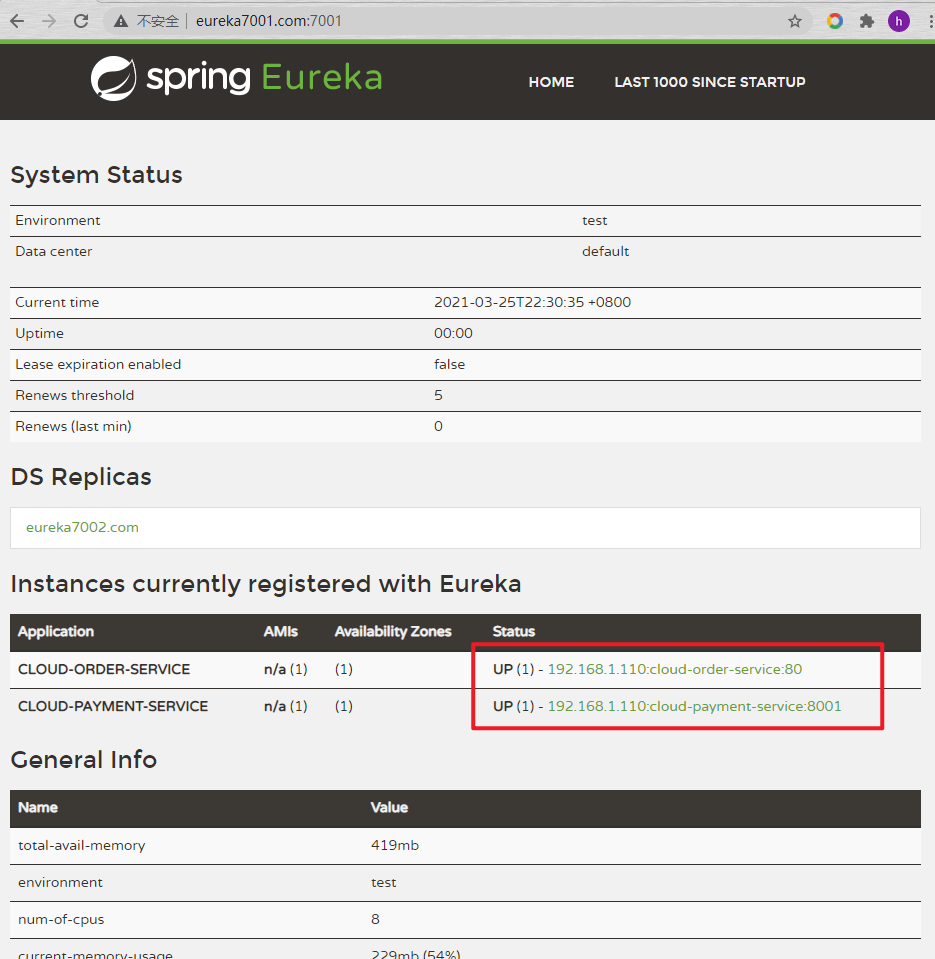The image size is (935, 959).
Task: Click the Status column header
Action: (514, 632)
